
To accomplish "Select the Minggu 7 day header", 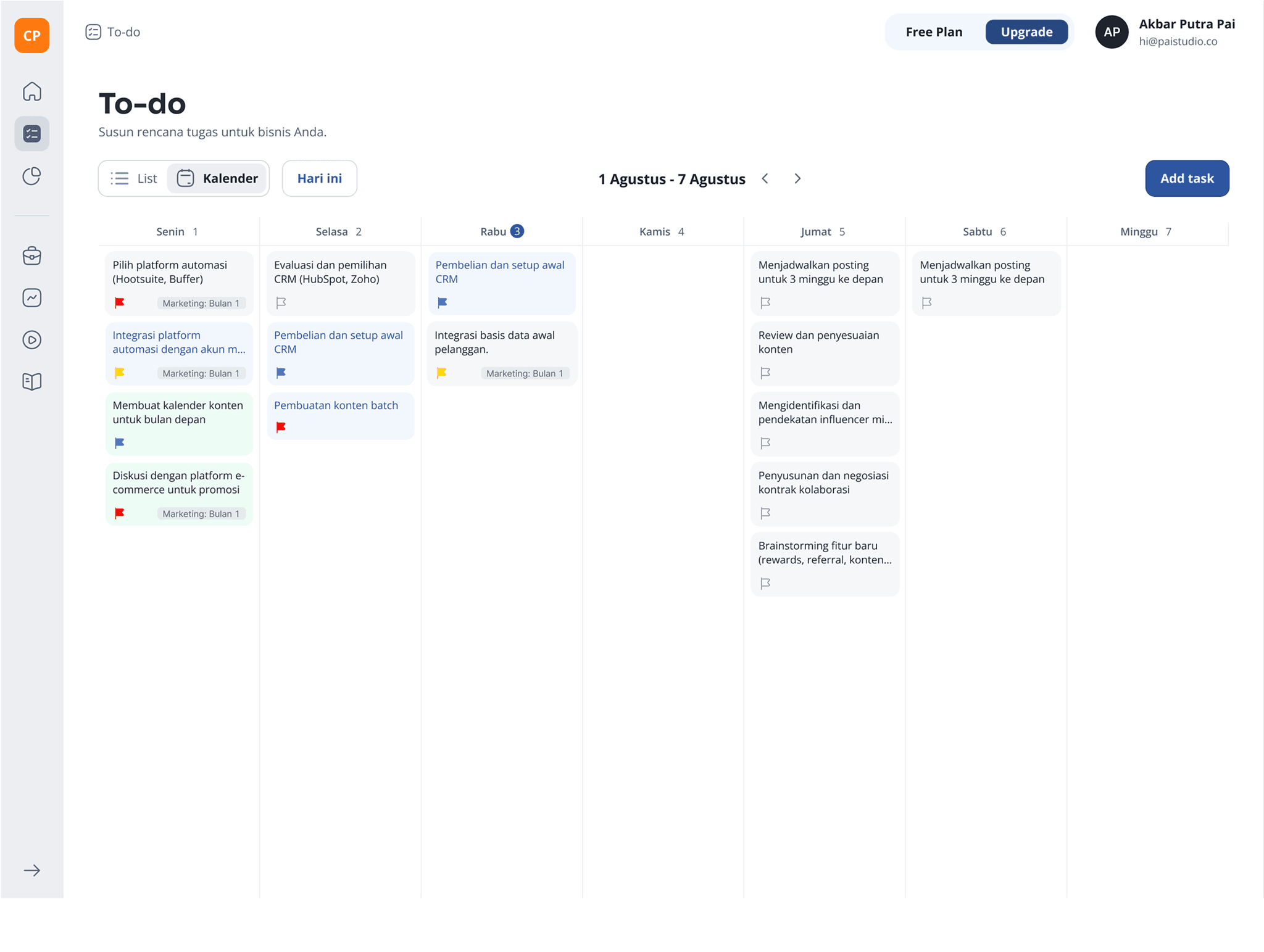I will tap(1146, 231).
